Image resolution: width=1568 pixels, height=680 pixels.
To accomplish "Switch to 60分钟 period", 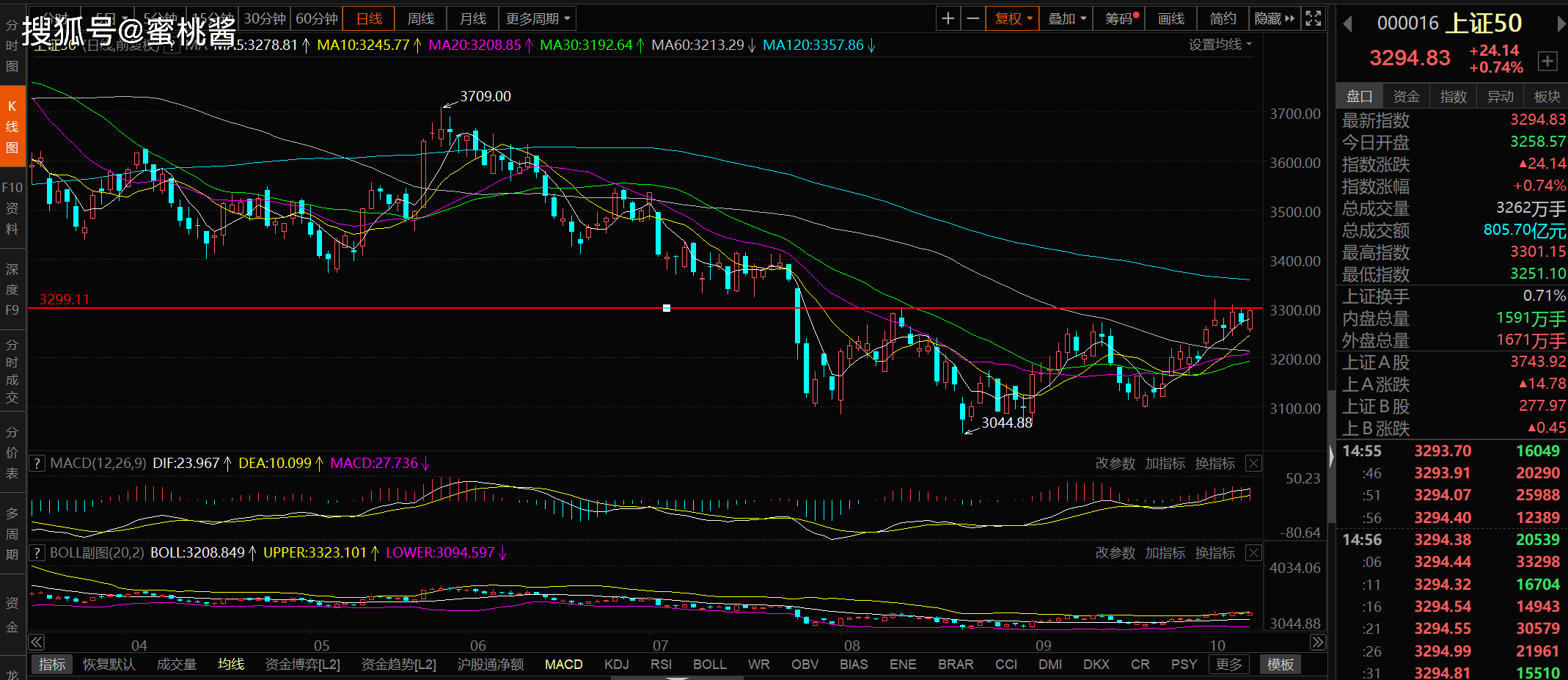I will (317, 18).
